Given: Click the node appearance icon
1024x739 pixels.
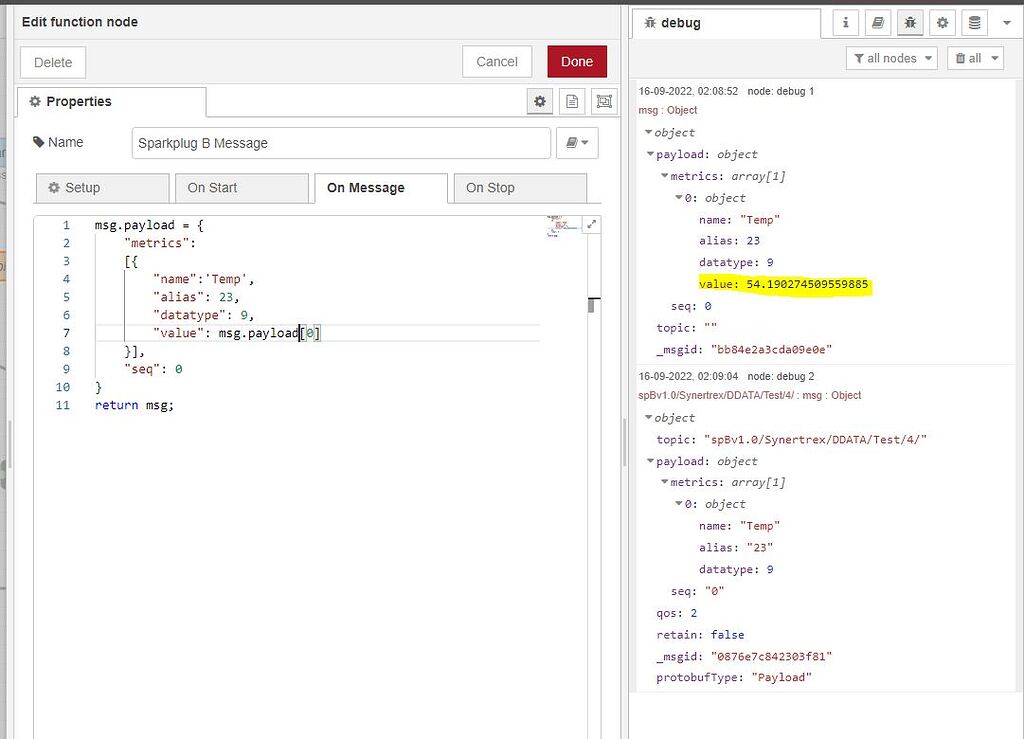Looking at the screenshot, I should point(603,101).
